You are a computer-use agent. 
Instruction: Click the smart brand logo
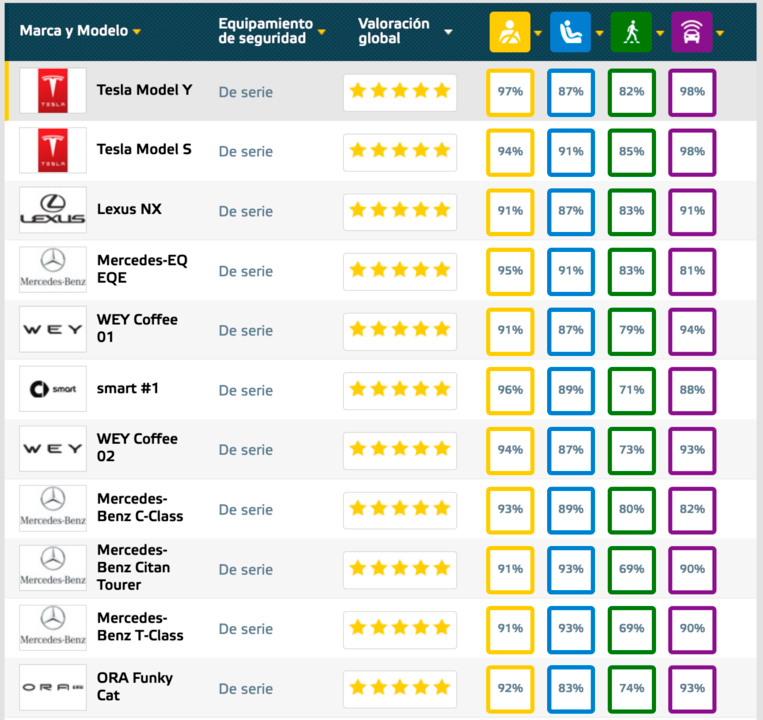(53, 389)
